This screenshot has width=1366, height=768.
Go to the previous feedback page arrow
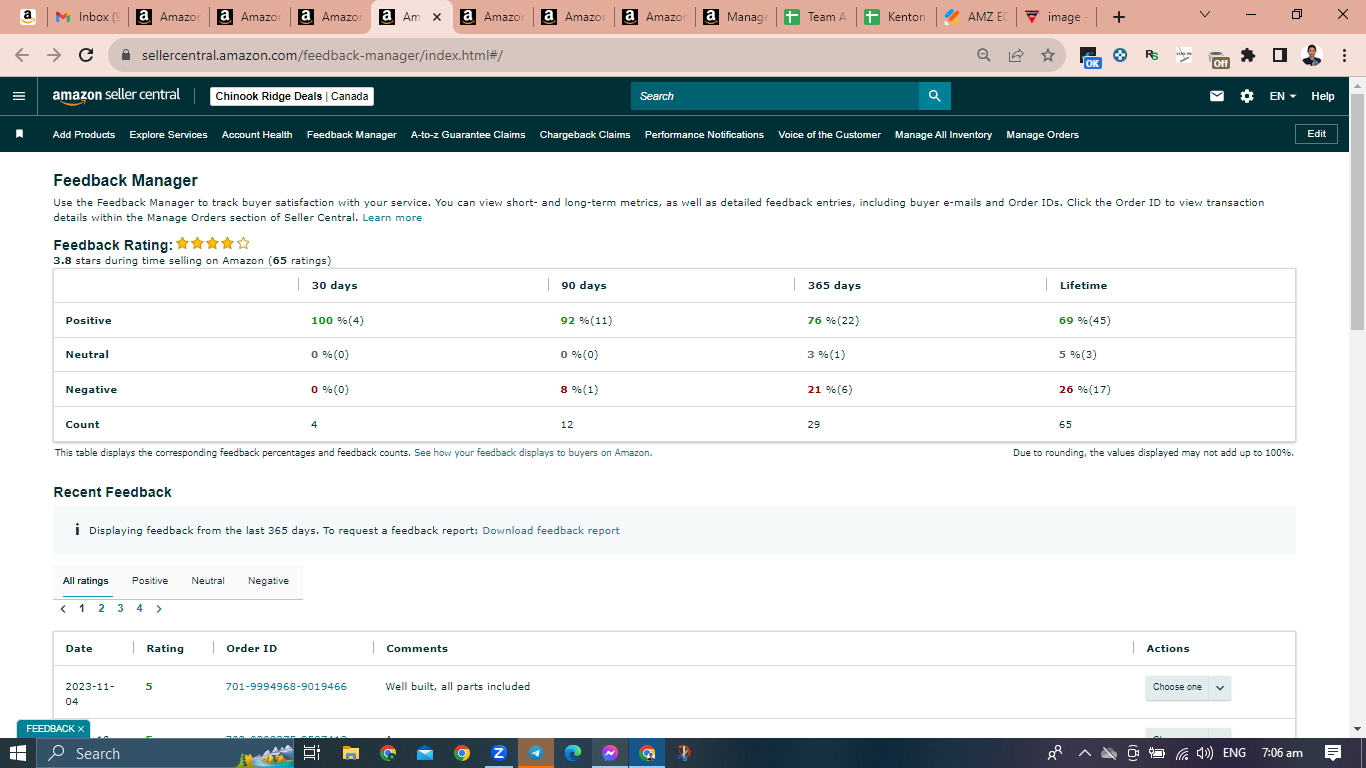pos(63,608)
